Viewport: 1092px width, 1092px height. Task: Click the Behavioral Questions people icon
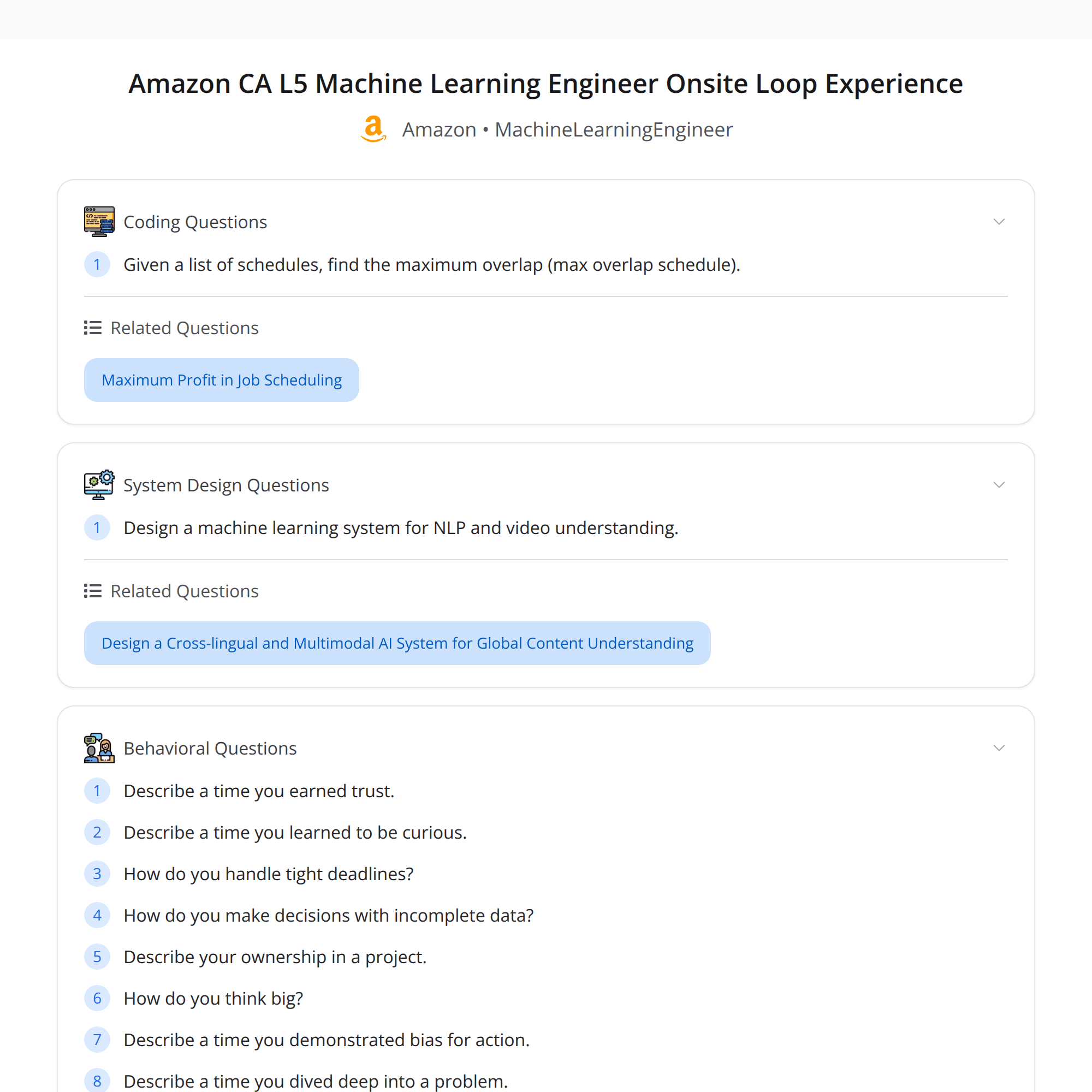point(99,748)
